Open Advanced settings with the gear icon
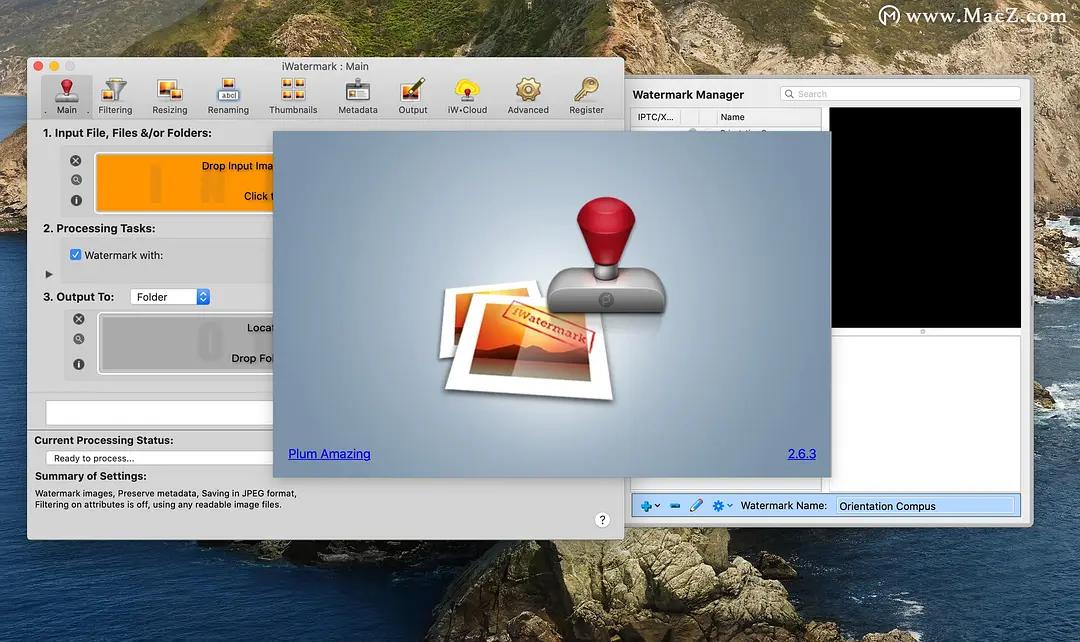 point(528,96)
